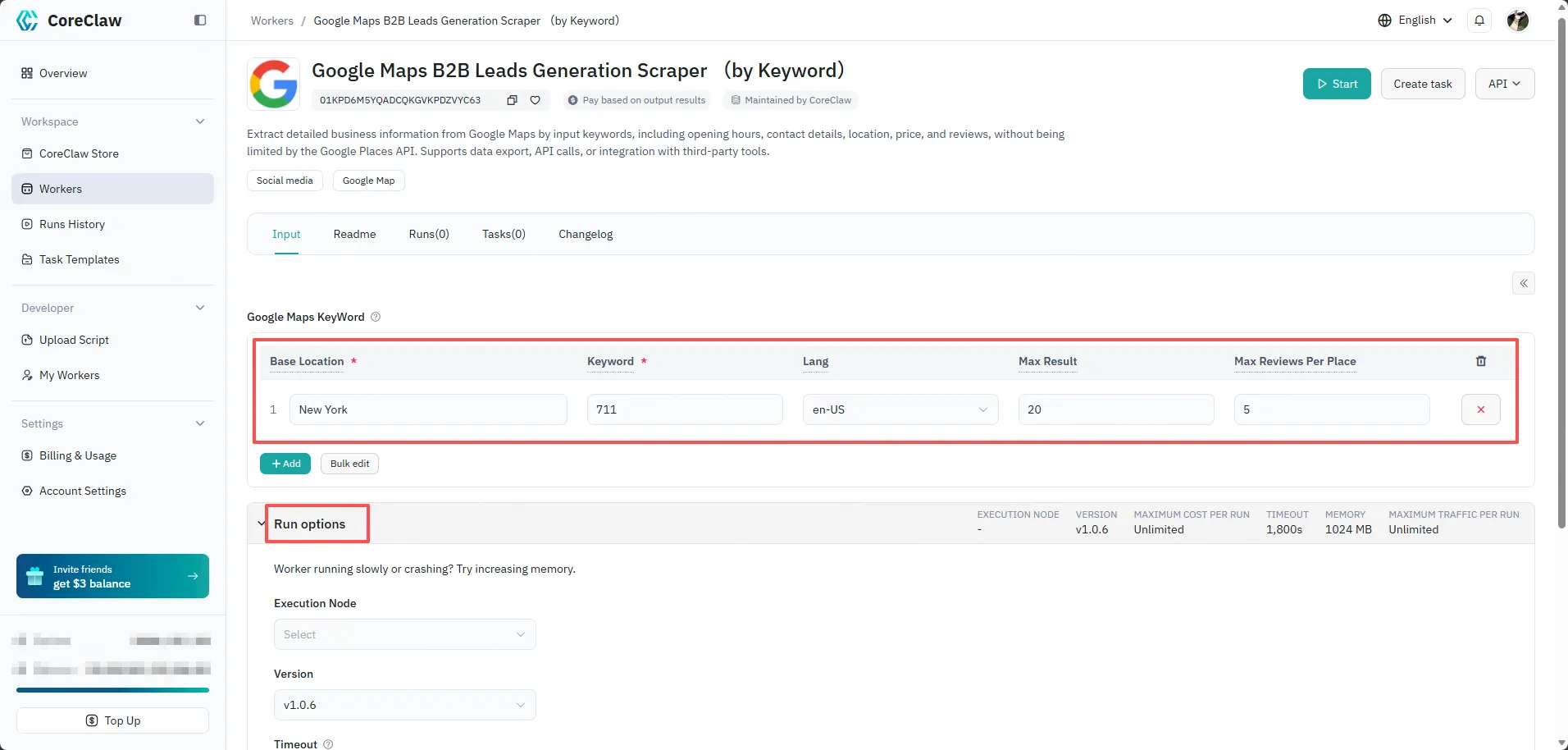
Task: Open the Lang en-US dropdown
Action: [x=900, y=409]
